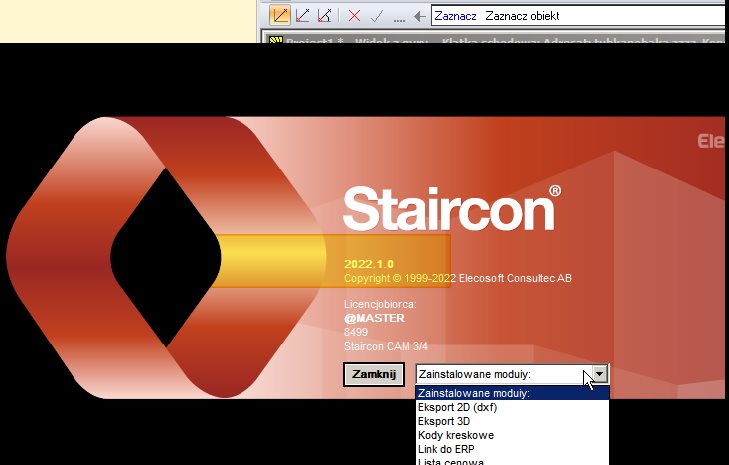Select highlighted Zainstalowane moduły list entry
The width and height of the screenshot is (729, 465).
pyautogui.click(x=512, y=393)
